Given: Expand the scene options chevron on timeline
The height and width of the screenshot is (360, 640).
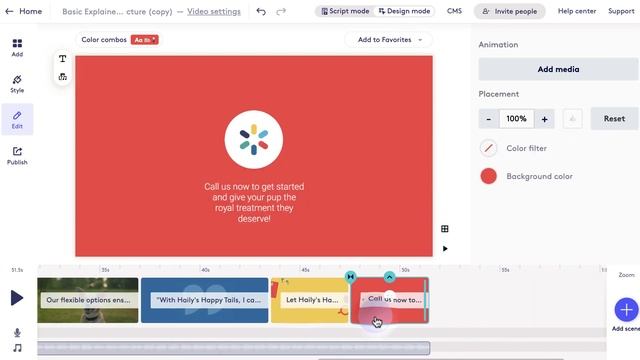Looking at the screenshot, I should point(389,277).
